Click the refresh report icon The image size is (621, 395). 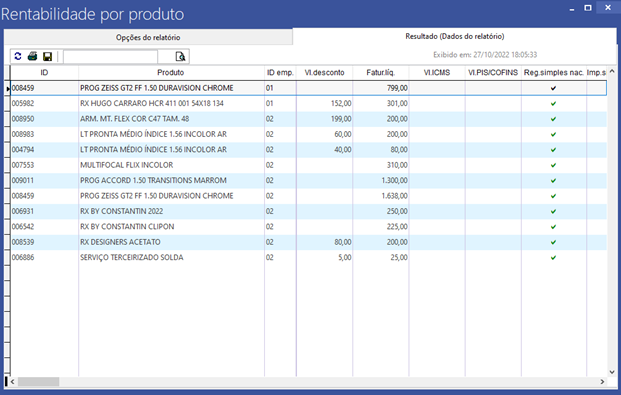[18, 56]
